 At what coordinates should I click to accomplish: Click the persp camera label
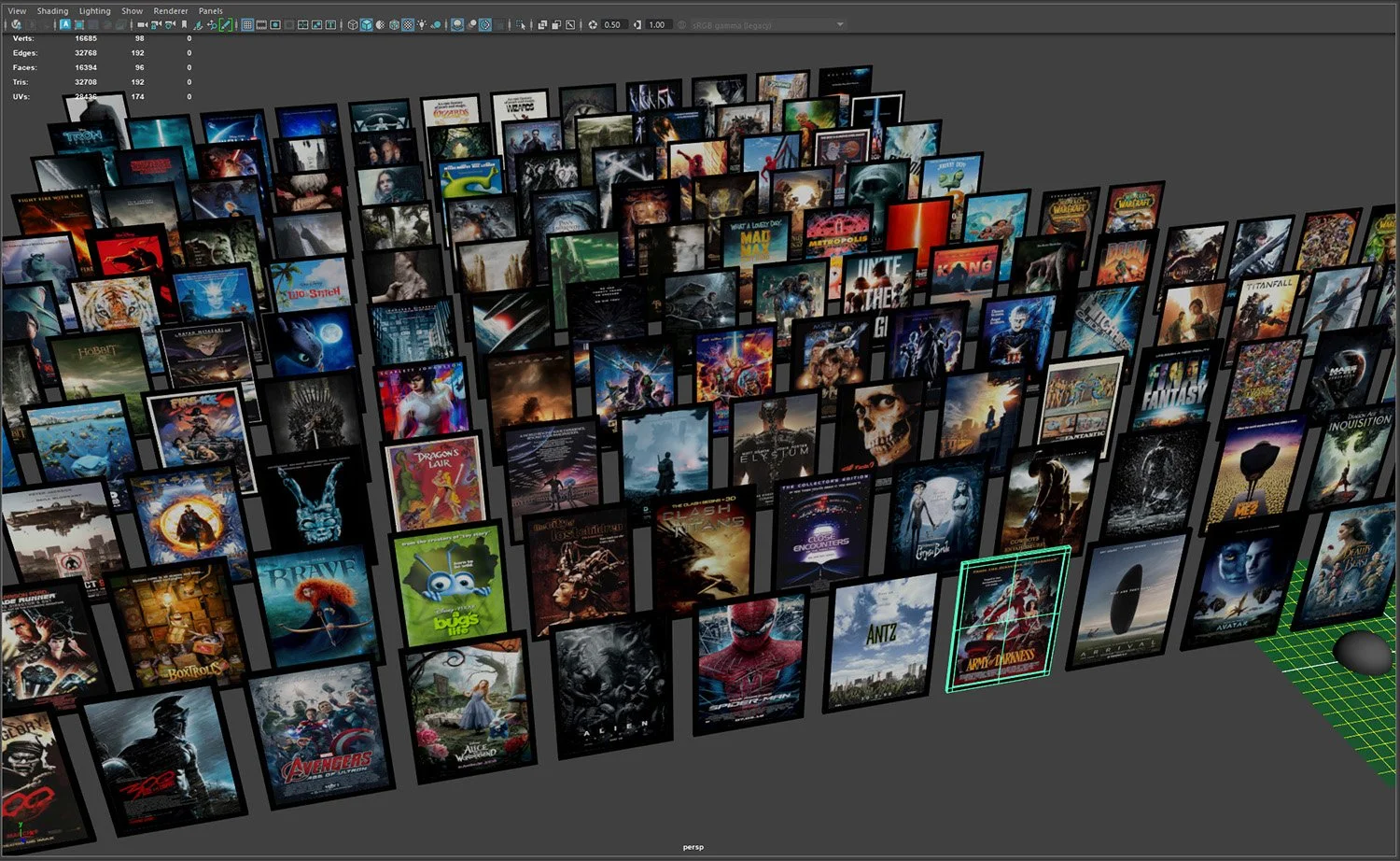click(x=693, y=847)
